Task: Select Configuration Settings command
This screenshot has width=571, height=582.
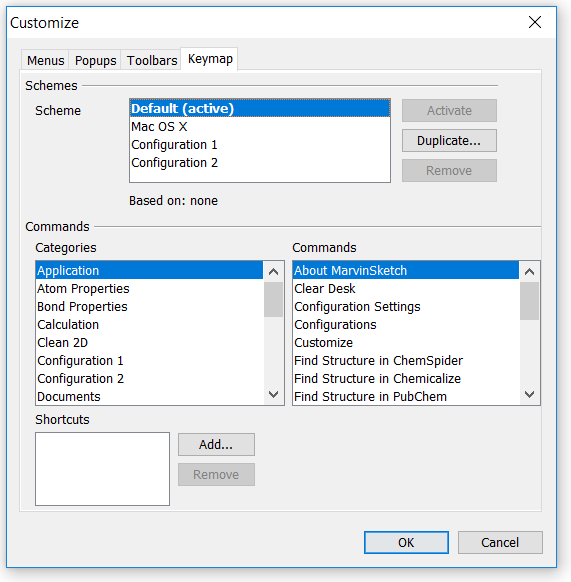Action: coord(406,307)
